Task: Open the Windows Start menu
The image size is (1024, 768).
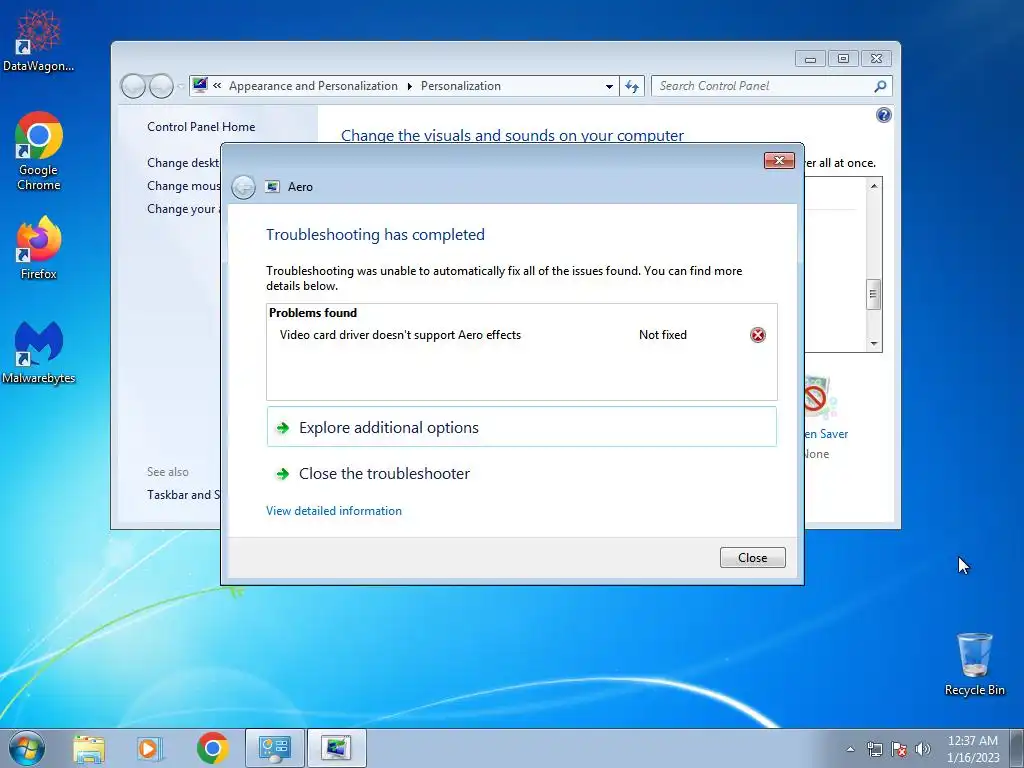Action: [27, 748]
